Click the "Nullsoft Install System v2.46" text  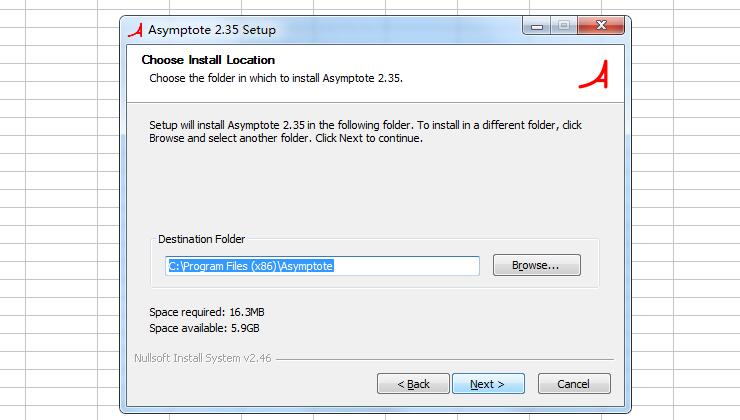point(202,358)
